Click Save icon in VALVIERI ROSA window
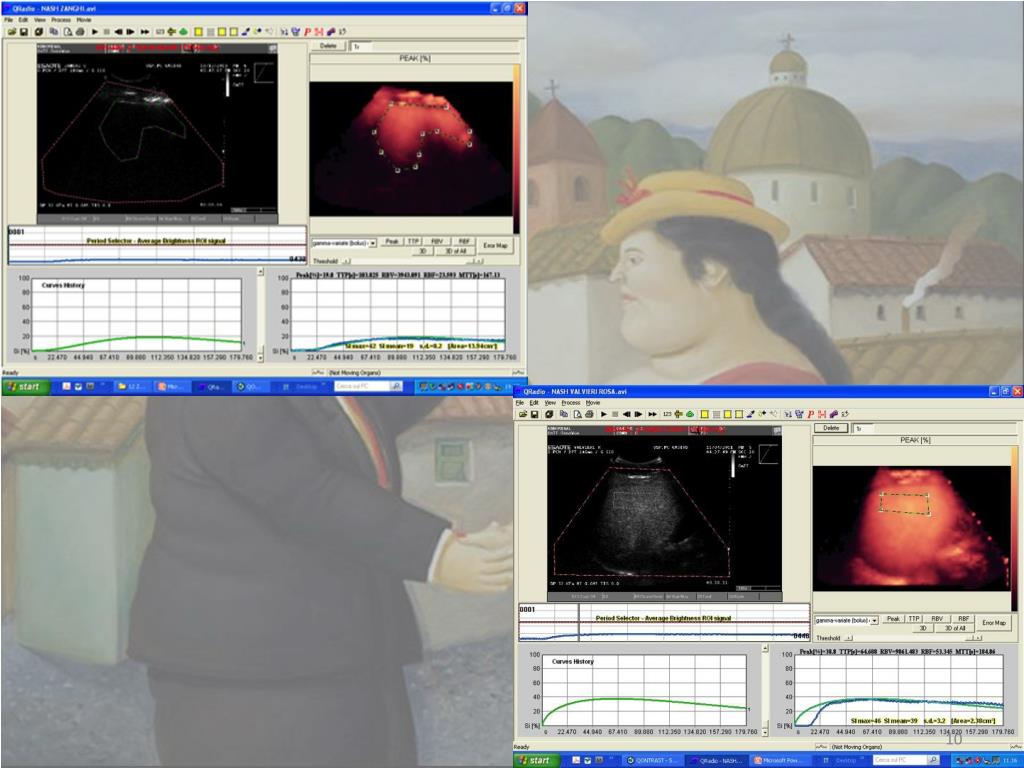 pos(534,414)
